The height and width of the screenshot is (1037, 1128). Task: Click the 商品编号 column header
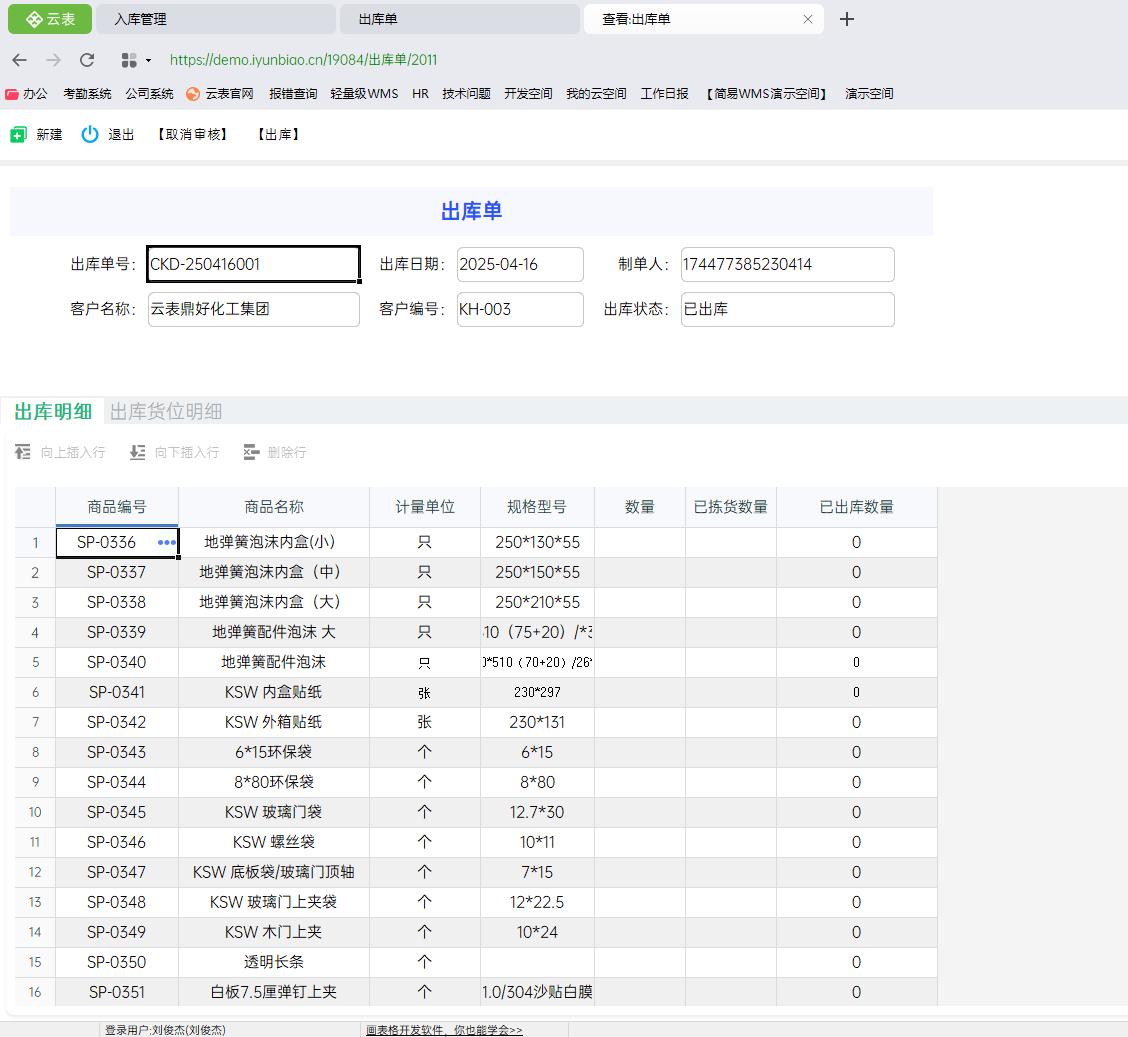coord(117,507)
